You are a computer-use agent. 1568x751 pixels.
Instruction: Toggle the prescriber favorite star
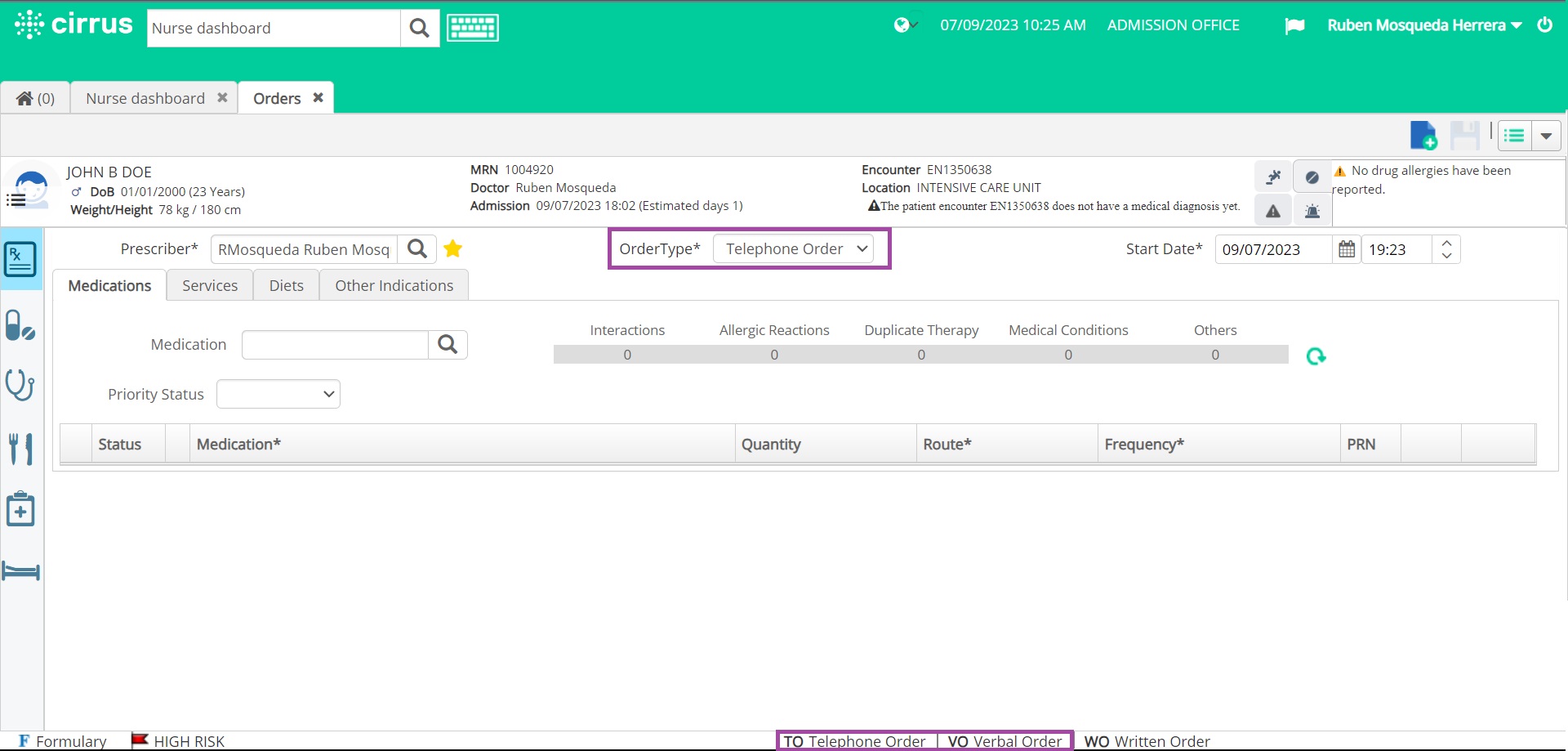point(453,249)
